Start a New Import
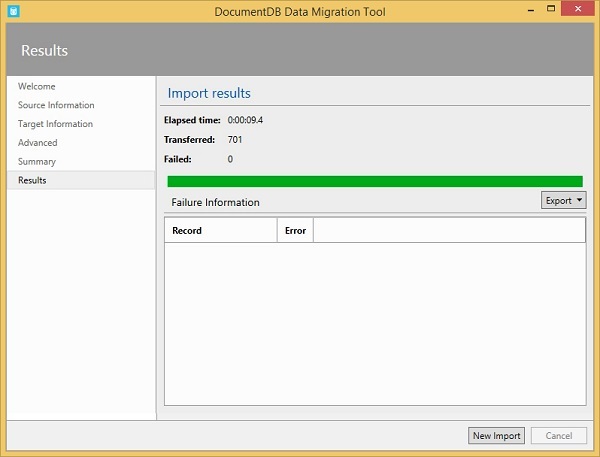The width and height of the screenshot is (600, 457). (496, 436)
